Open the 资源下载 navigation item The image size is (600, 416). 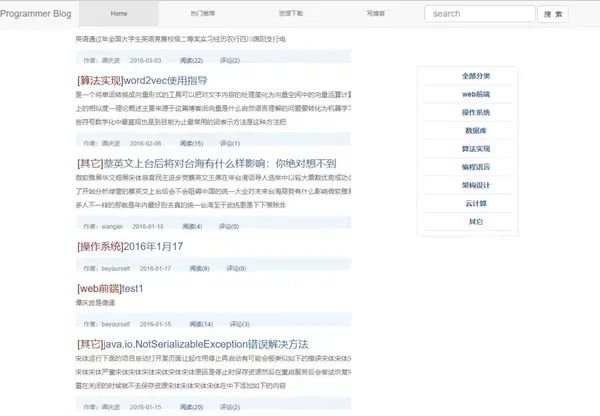tap(291, 13)
